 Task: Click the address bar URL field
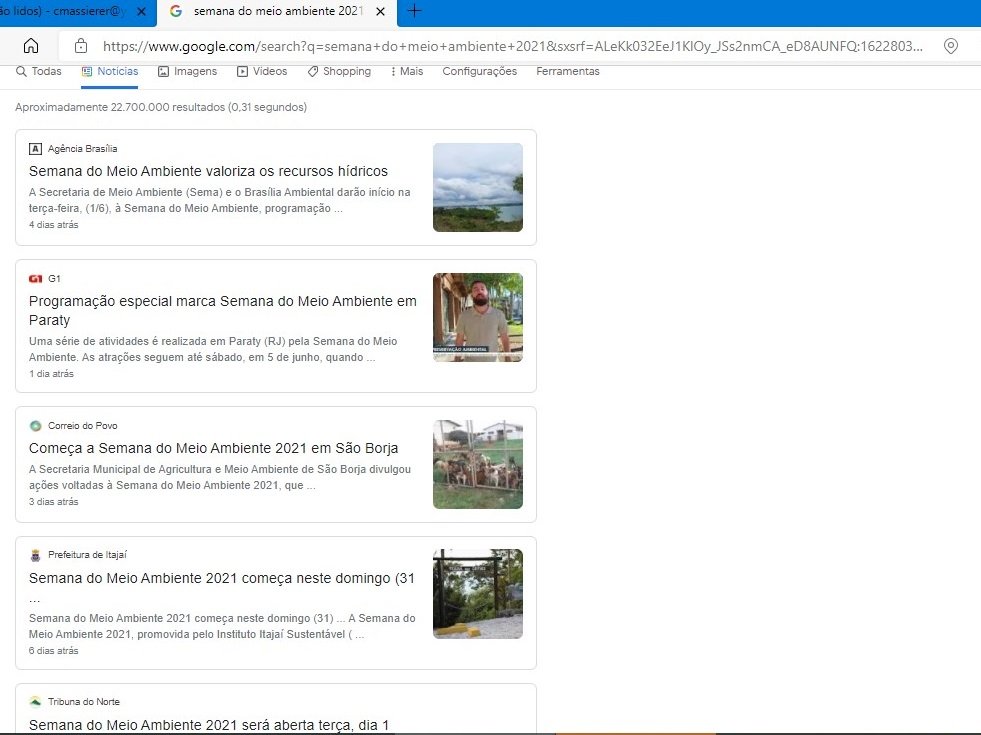pyautogui.click(x=510, y=46)
